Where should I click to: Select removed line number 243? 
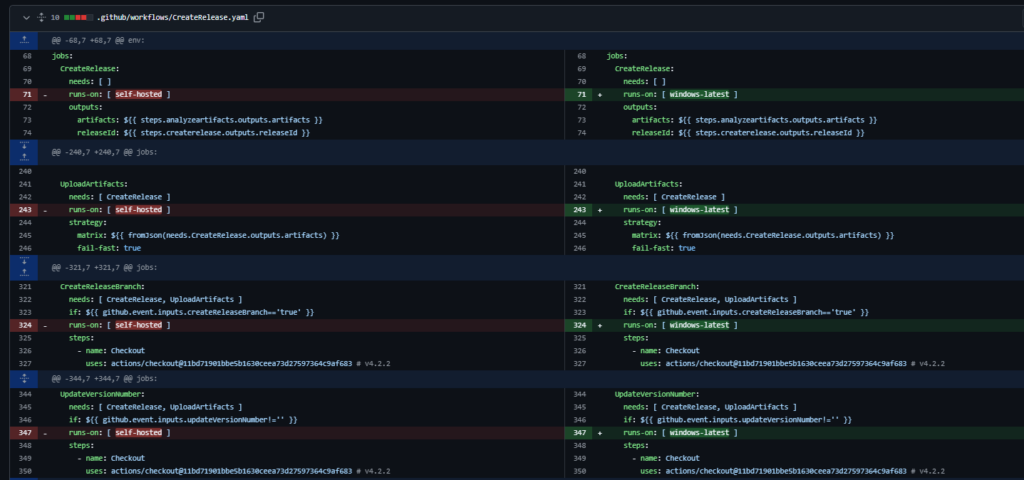(24, 210)
